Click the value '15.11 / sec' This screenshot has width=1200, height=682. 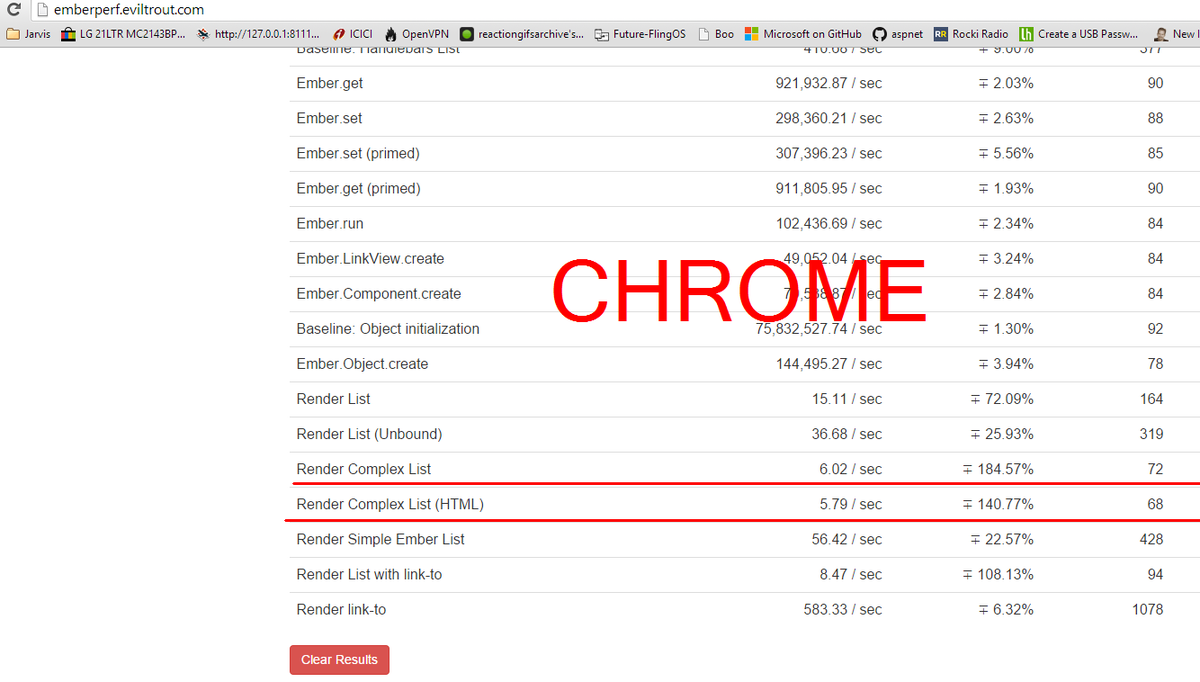tap(847, 399)
